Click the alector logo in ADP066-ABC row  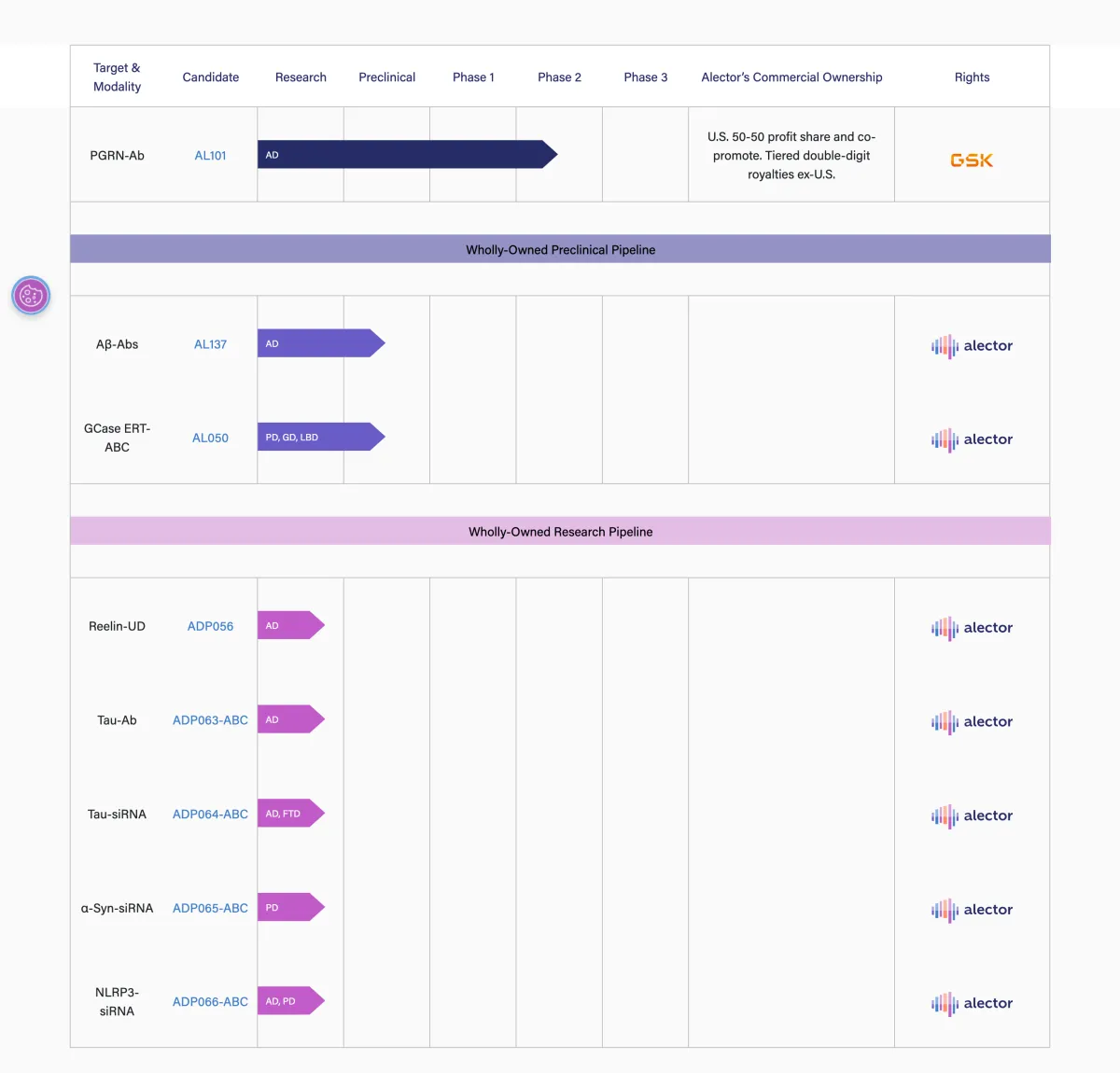(972, 1003)
